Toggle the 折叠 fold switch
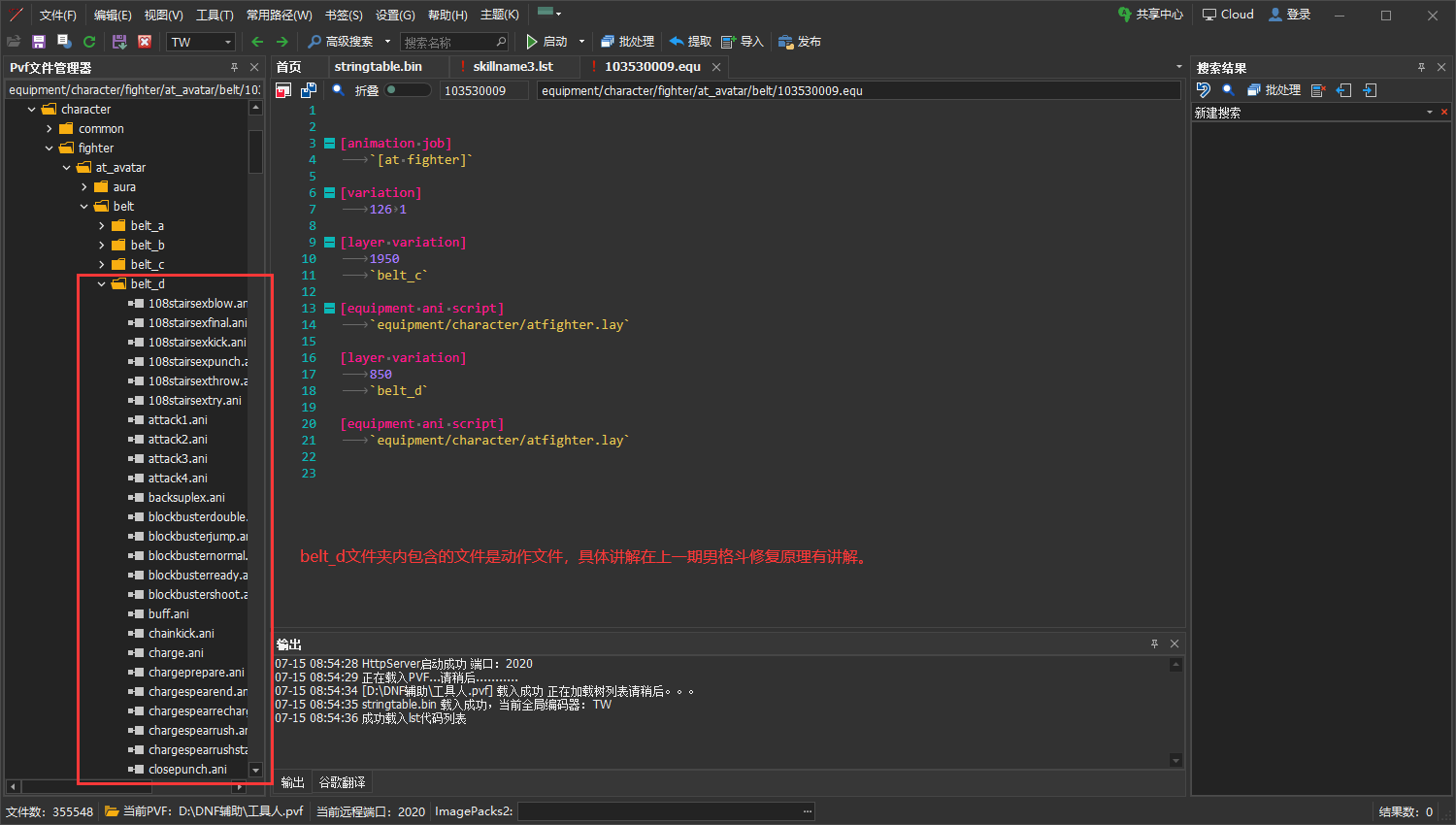 408,90
